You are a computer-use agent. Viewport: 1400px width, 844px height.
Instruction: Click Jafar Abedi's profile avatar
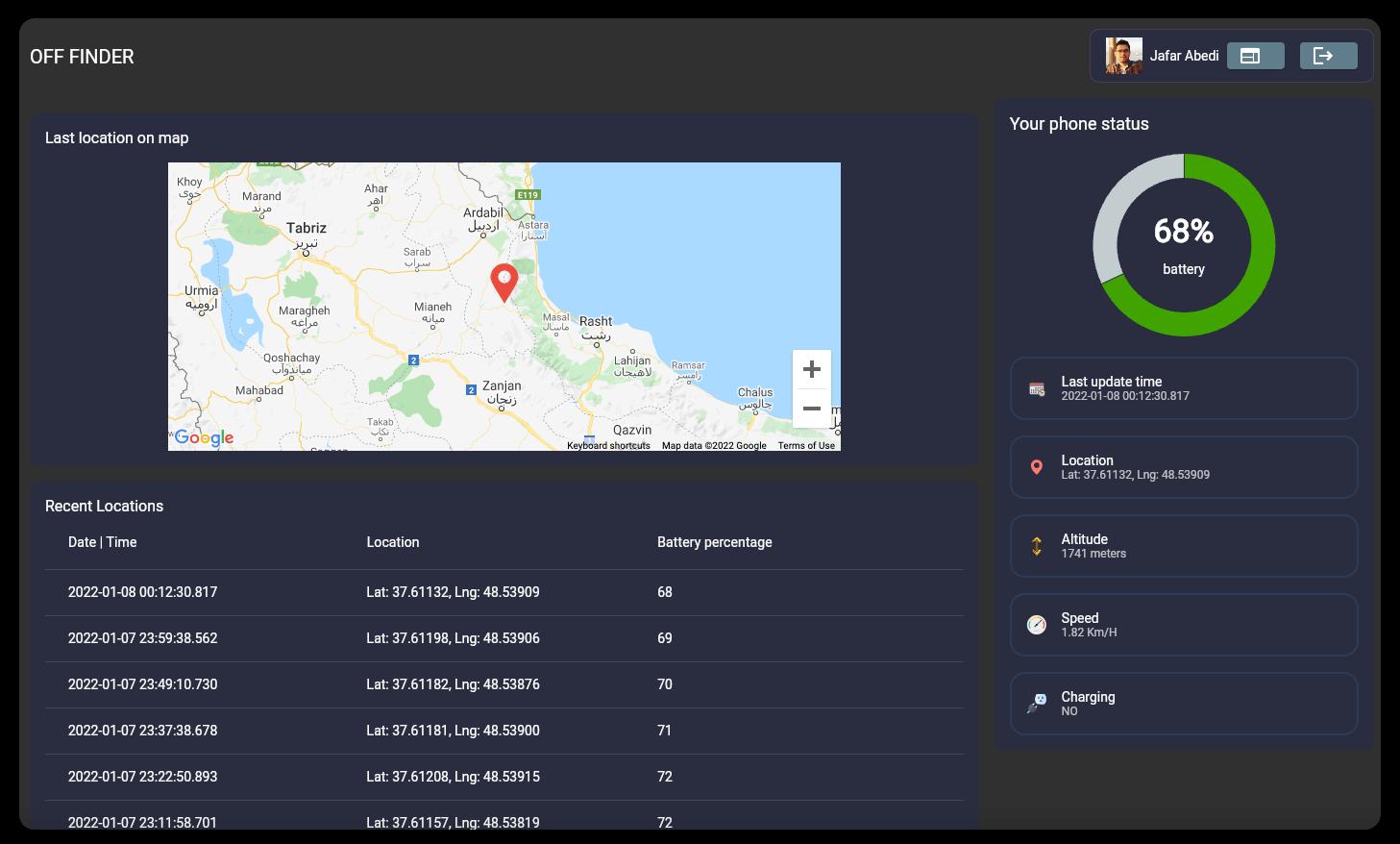pos(1123,56)
